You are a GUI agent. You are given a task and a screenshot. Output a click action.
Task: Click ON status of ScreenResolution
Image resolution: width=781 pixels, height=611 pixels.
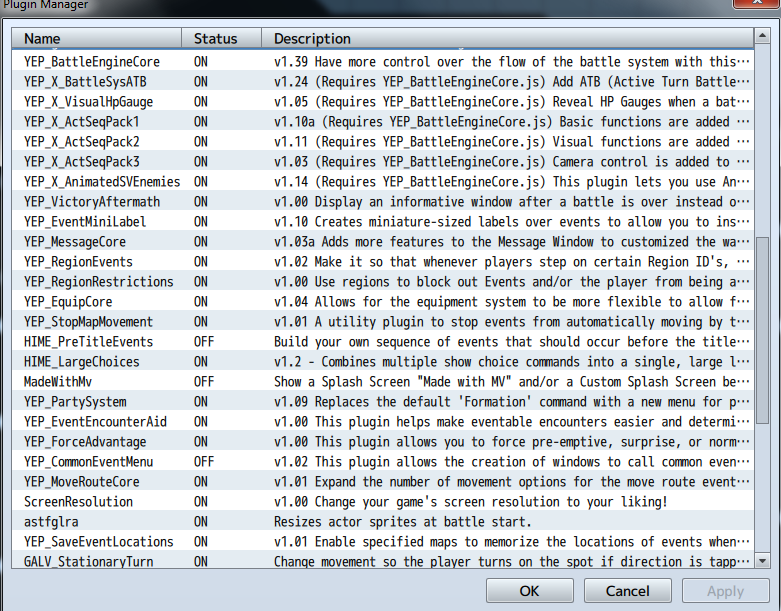click(201, 501)
